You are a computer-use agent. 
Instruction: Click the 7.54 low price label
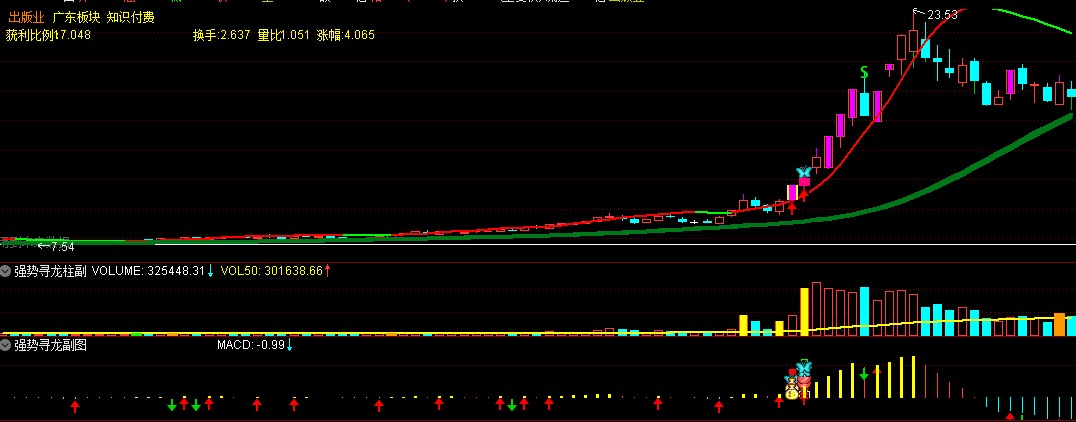[x=60, y=246]
